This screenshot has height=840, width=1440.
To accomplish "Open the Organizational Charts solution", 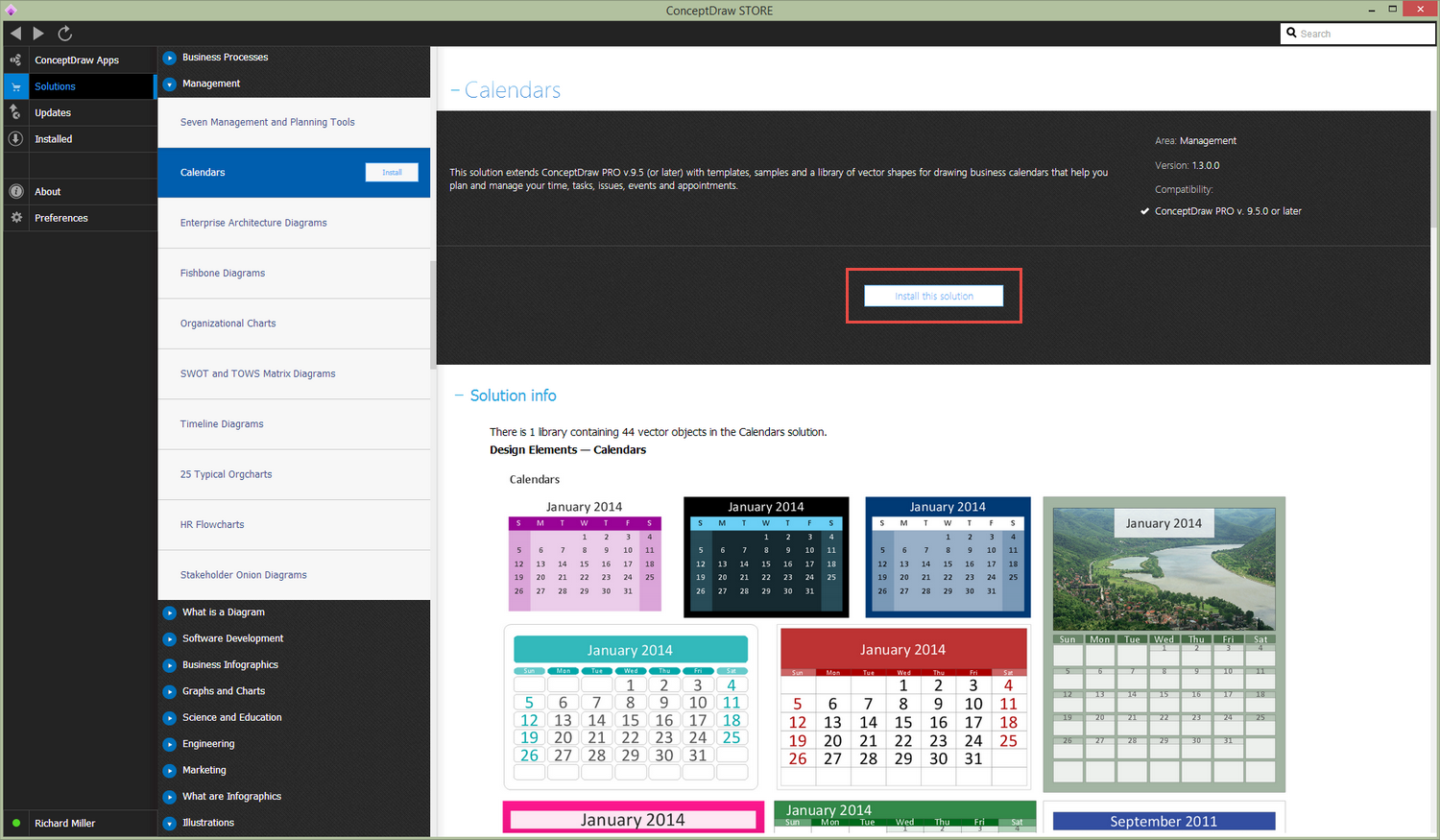I will coord(294,324).
